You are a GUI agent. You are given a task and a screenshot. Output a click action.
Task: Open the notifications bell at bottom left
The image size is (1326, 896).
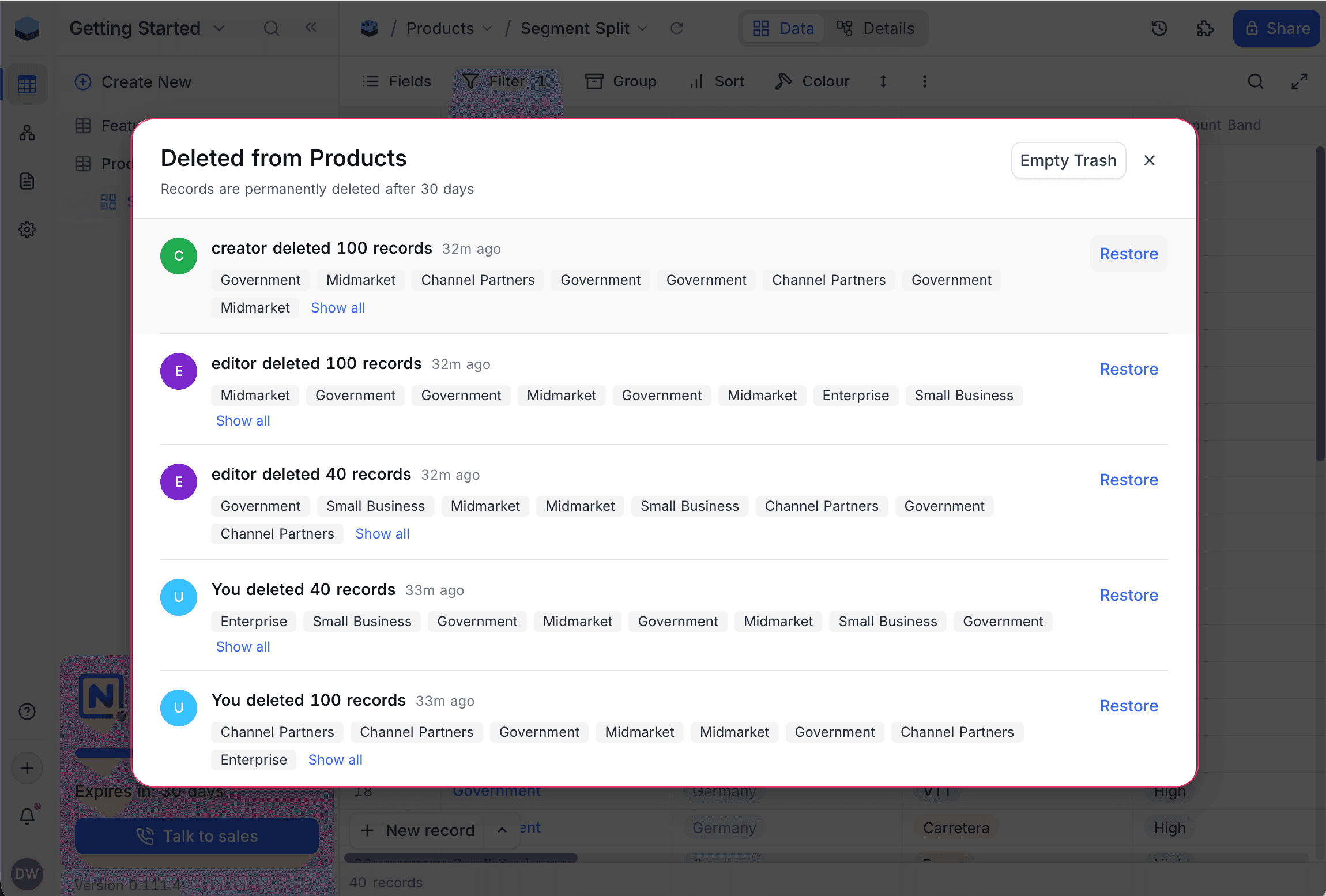27,815
